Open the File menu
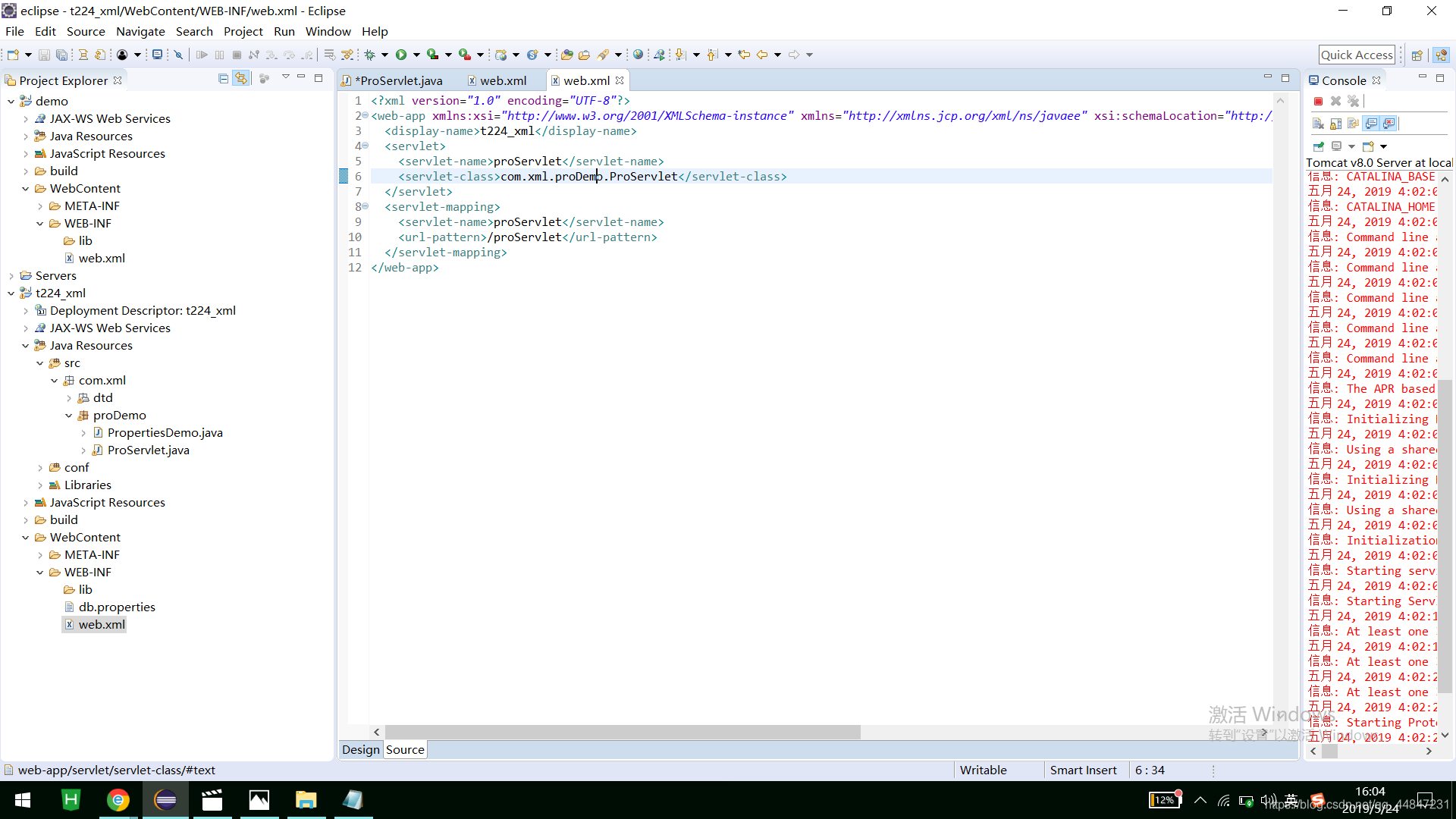Screen dimensions: 1456x819 (x=14, y=31)
